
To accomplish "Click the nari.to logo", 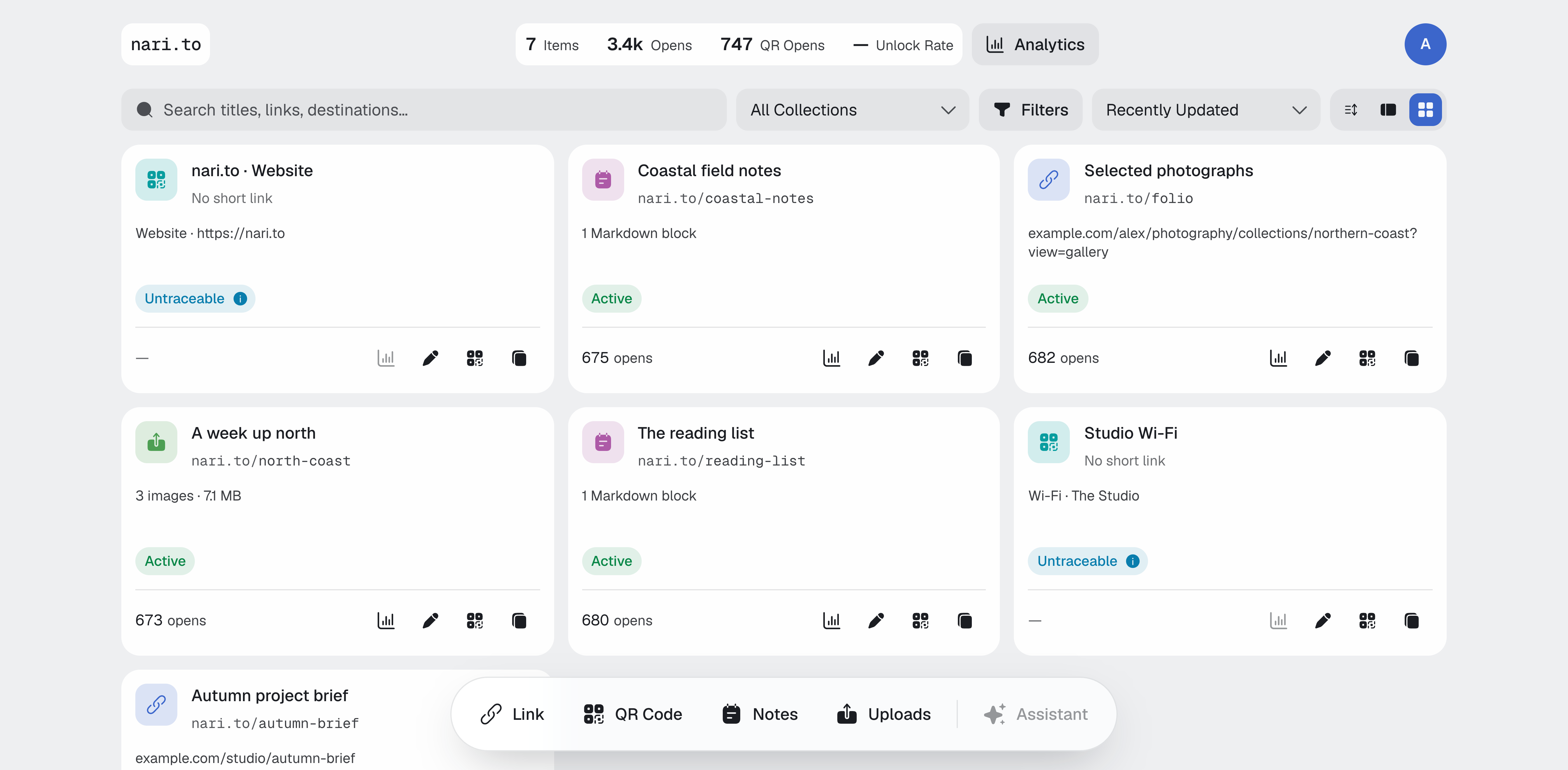I will tap(166, 44).
